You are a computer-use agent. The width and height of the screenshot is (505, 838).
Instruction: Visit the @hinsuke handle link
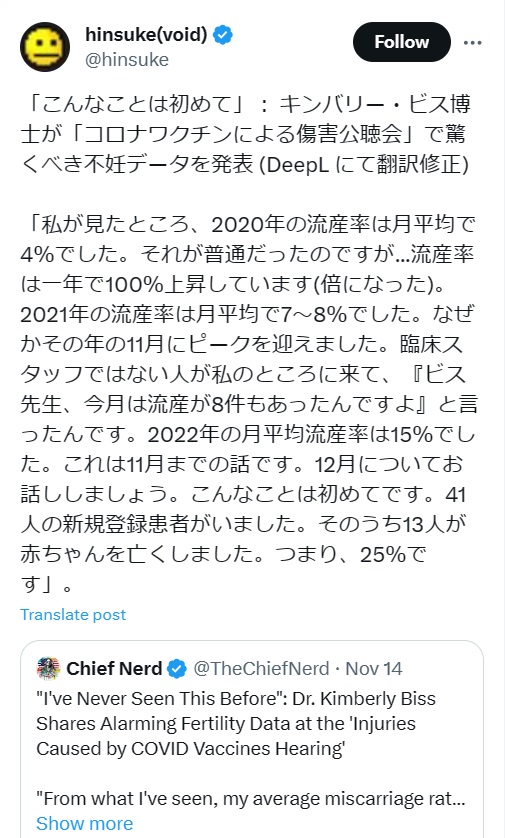tap(127, 59)
